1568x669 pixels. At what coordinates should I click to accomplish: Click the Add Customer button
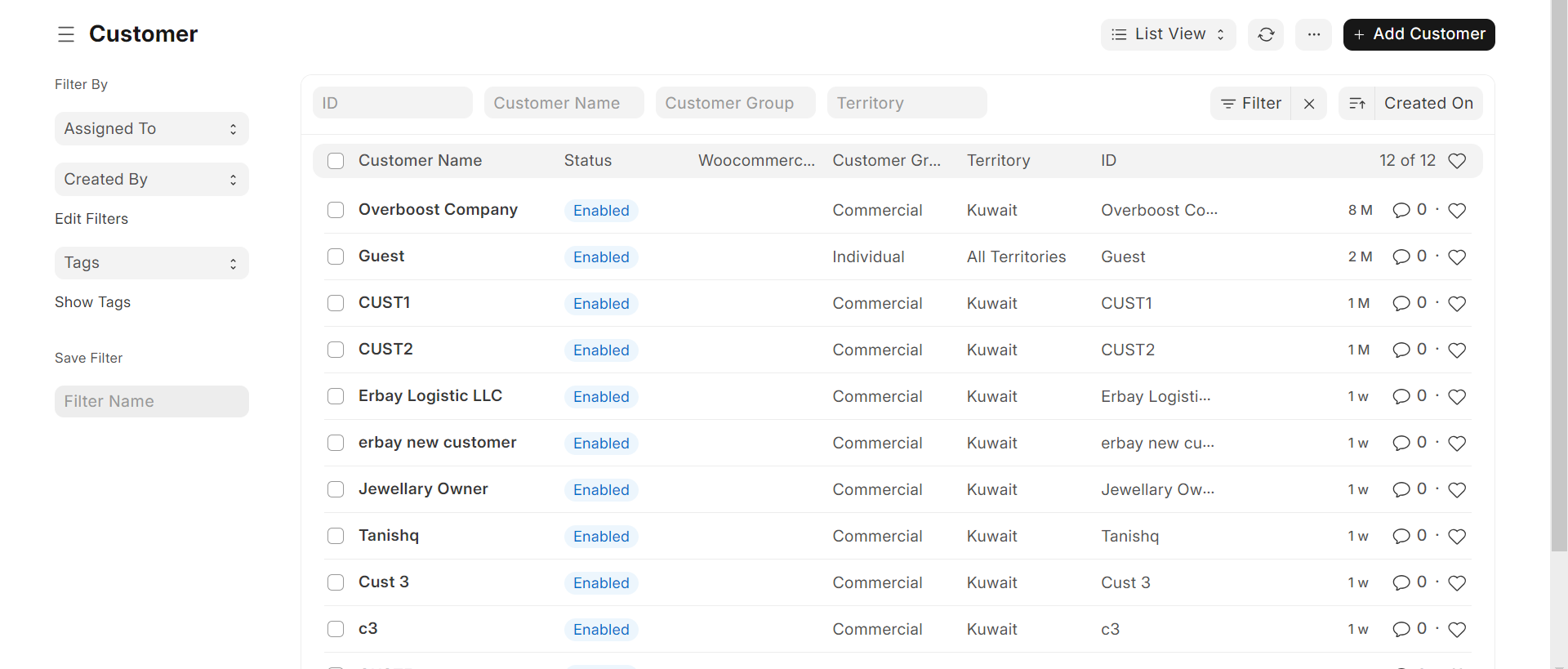1419,34
